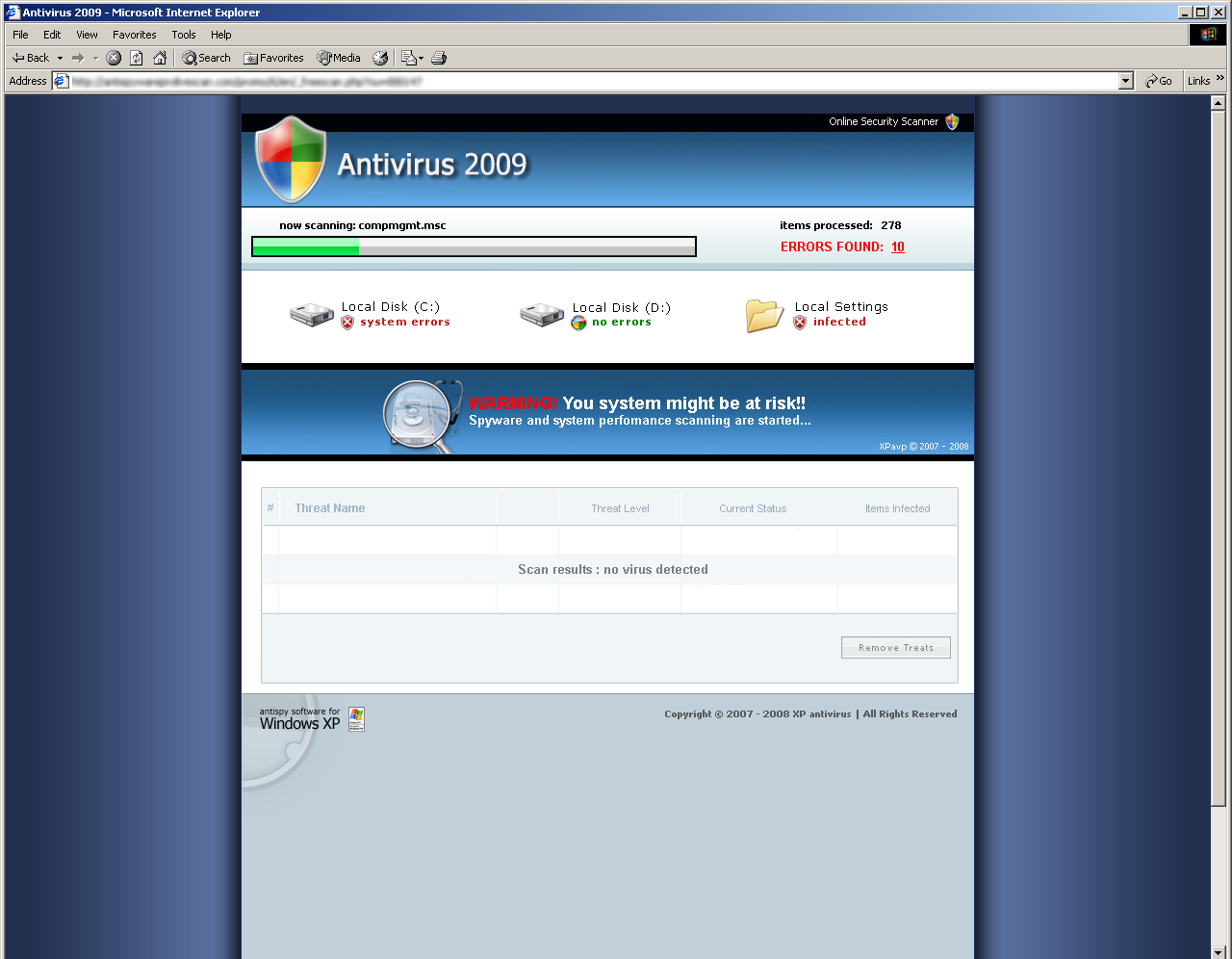Minimize the Internet Explorer window
Image resolution: width=1232 pixels, height=959 pixels.
click(1185, 13)
